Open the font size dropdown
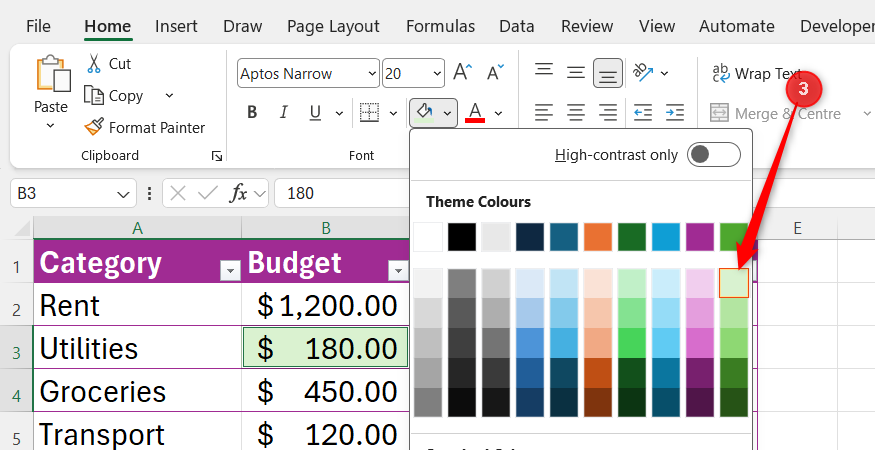This screenshot has width=875, height=450. tap(437, 74)
